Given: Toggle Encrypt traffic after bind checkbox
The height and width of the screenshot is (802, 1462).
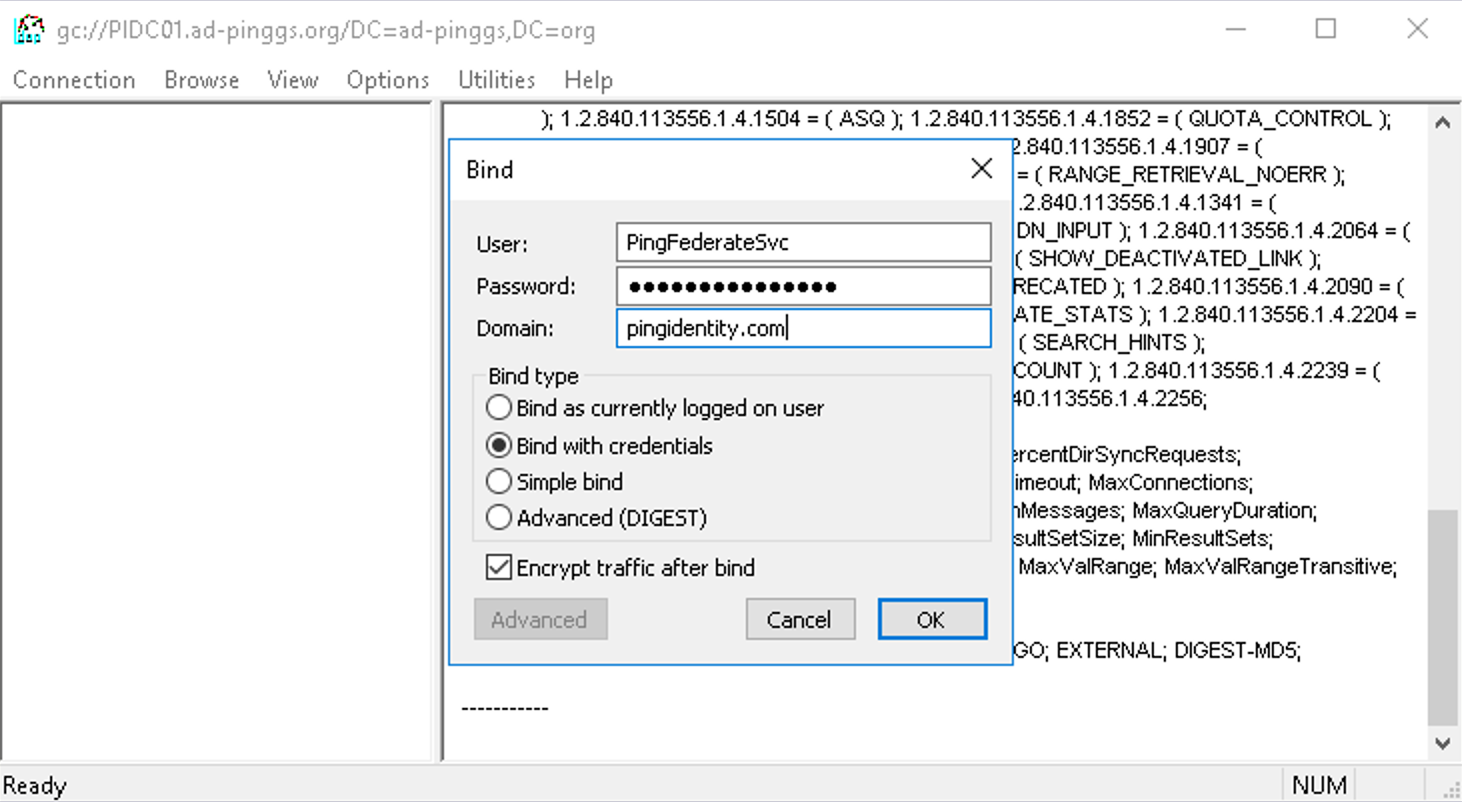Looking at the screenshot, I should 499,568.
